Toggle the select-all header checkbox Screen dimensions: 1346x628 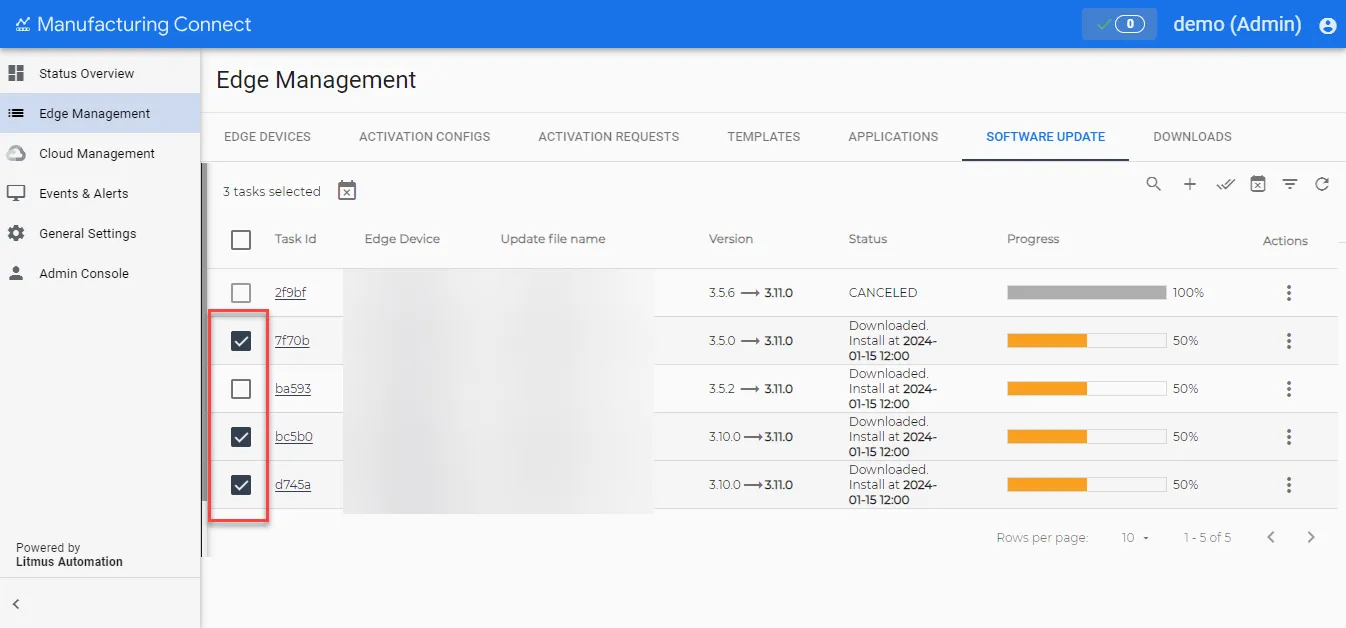241,240
